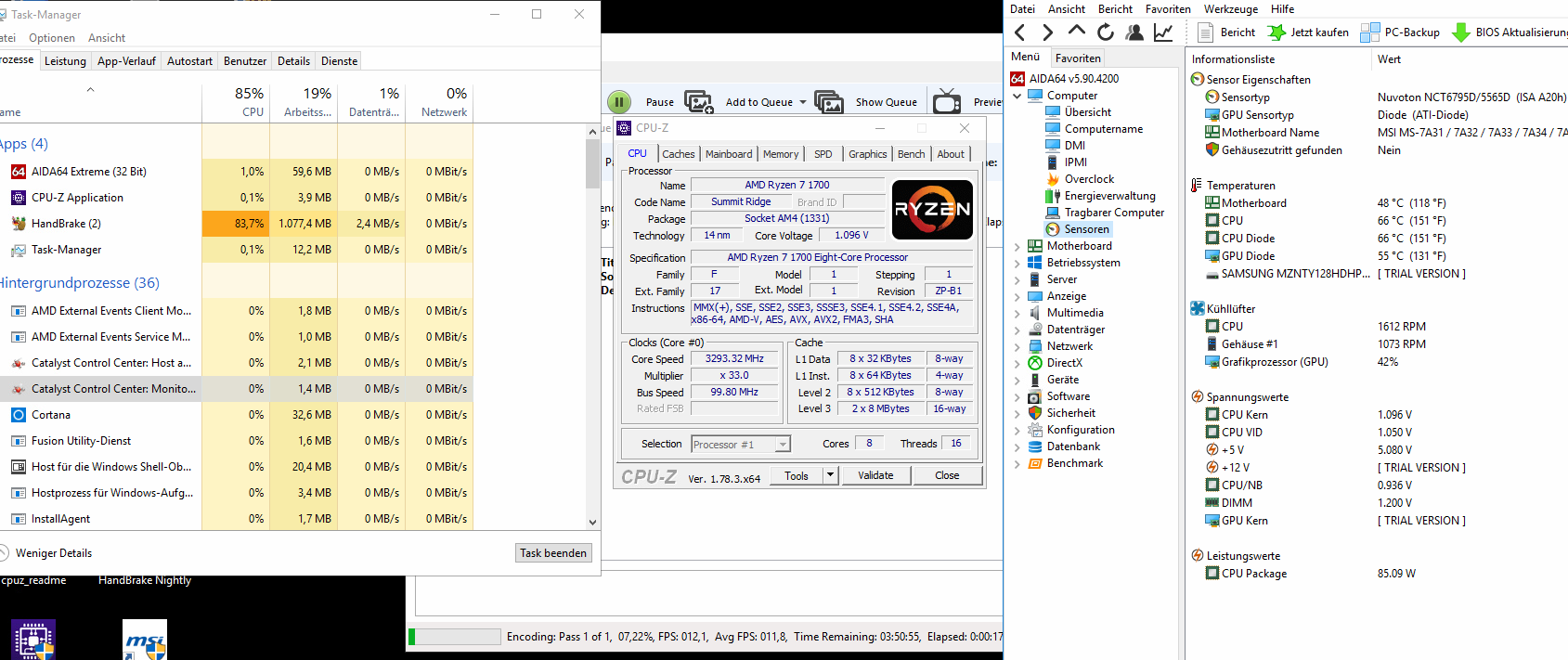Image resolution: width=1568 pixels, height=660 pixels.
Task: Expand the Benchmark tree node
Action: coord(1017,464)
